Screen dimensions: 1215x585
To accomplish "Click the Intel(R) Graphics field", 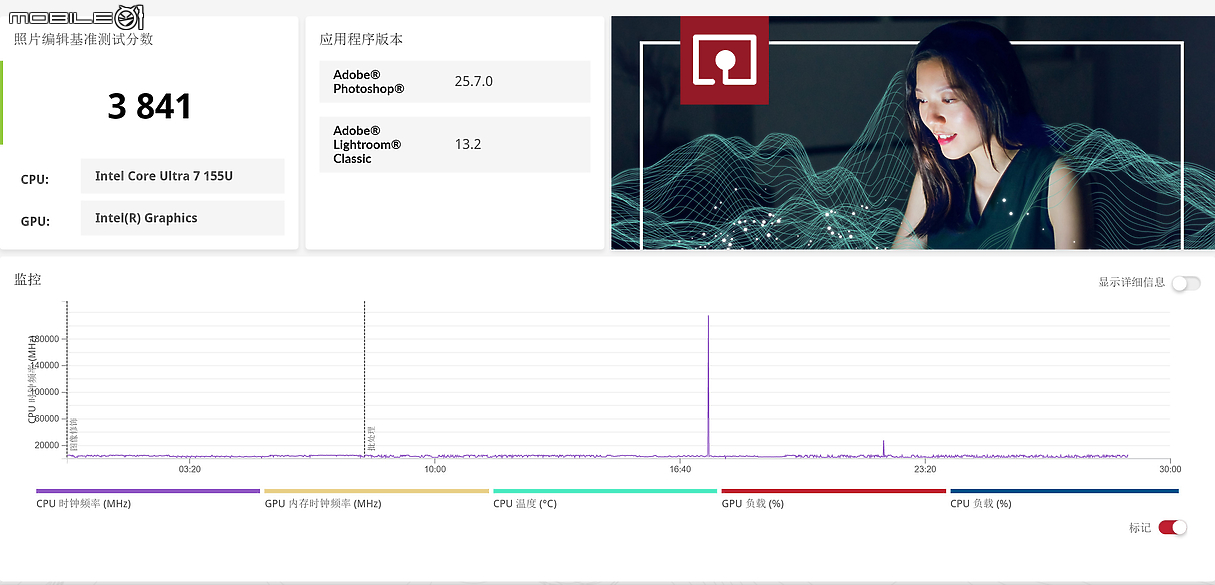I will pyautogui.click(x=183, y=218).
